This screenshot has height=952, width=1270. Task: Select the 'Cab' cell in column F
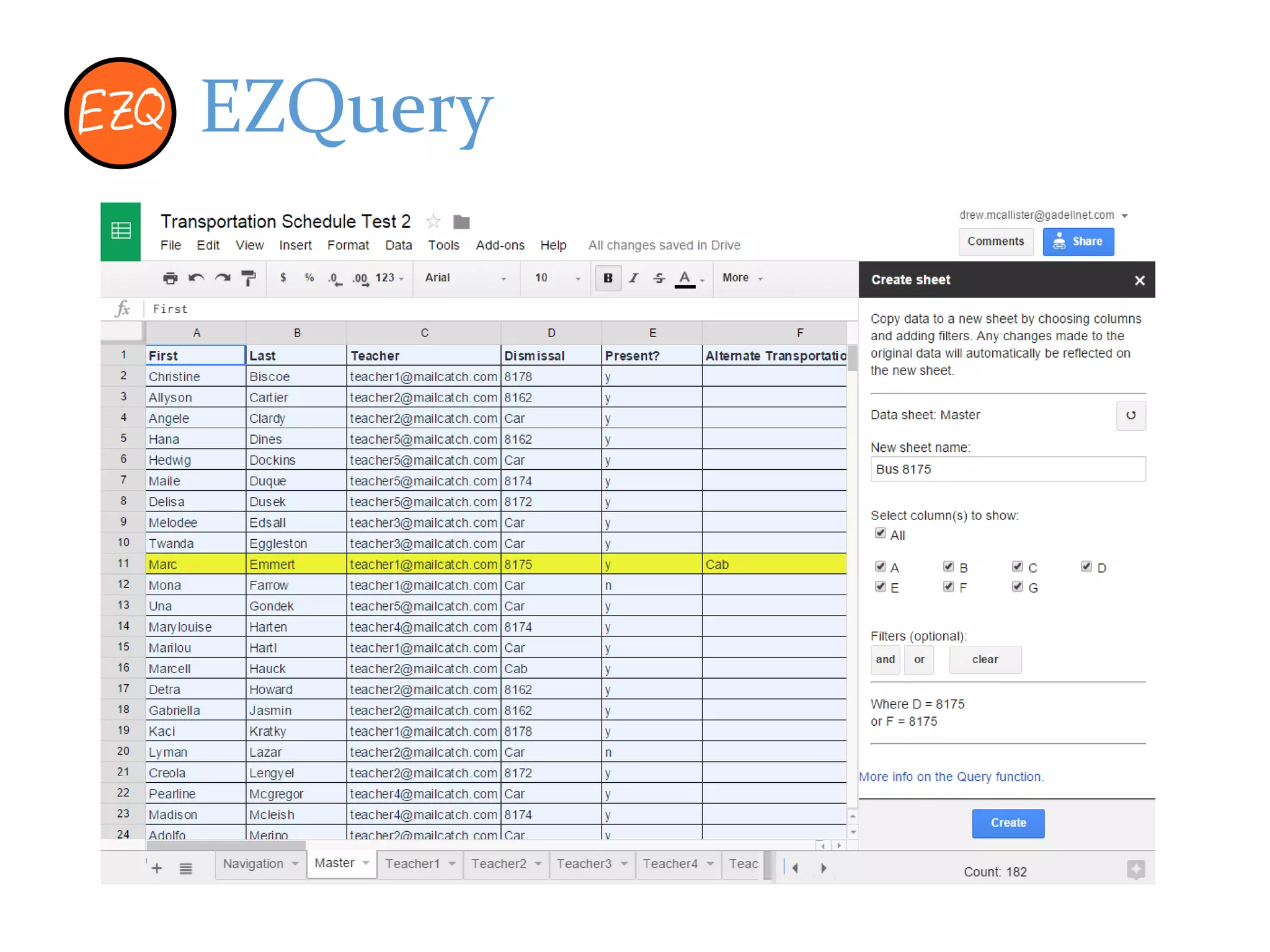tap(775, 564)
